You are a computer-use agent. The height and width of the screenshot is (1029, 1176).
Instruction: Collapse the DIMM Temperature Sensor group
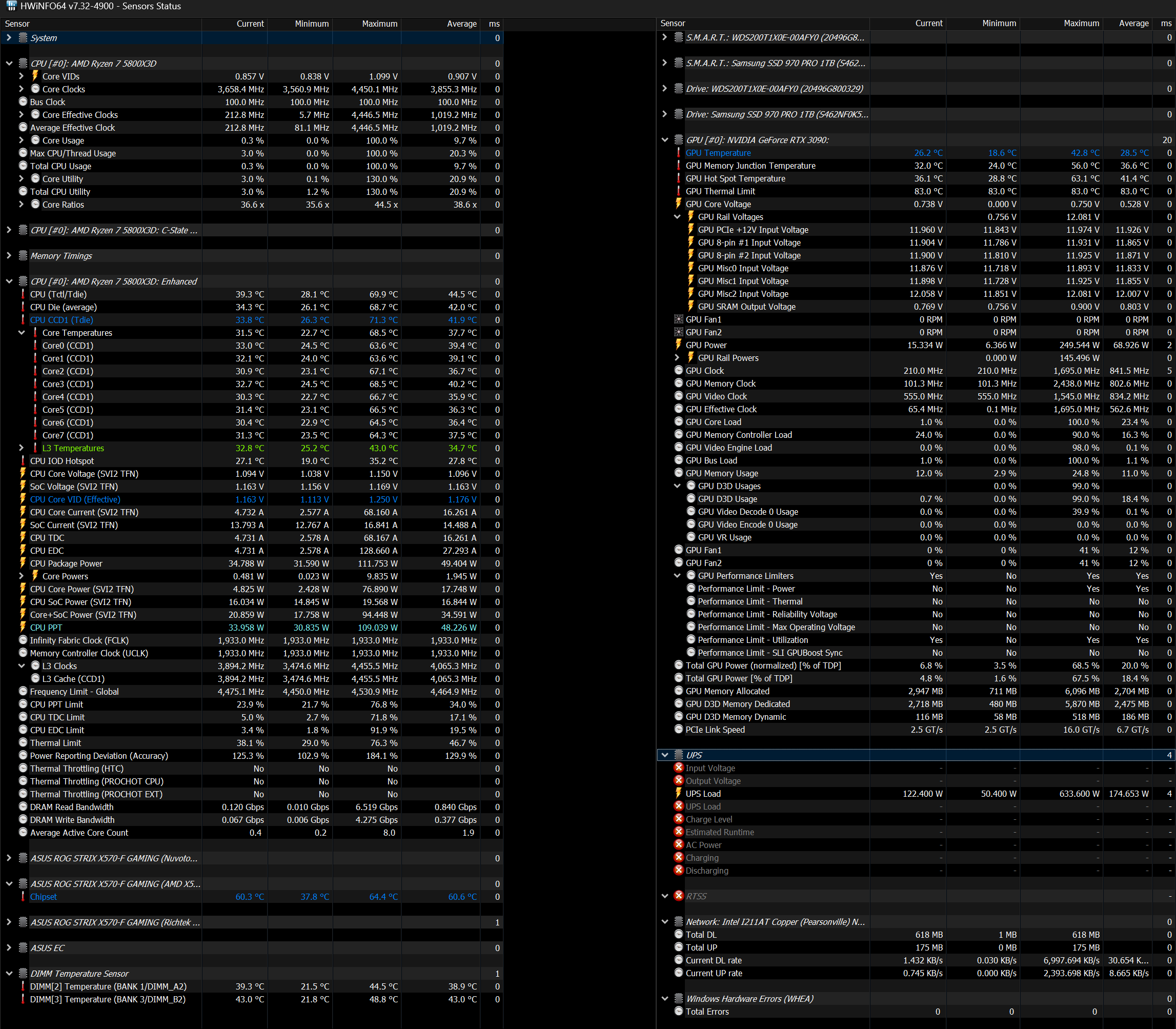pos(9,974)
